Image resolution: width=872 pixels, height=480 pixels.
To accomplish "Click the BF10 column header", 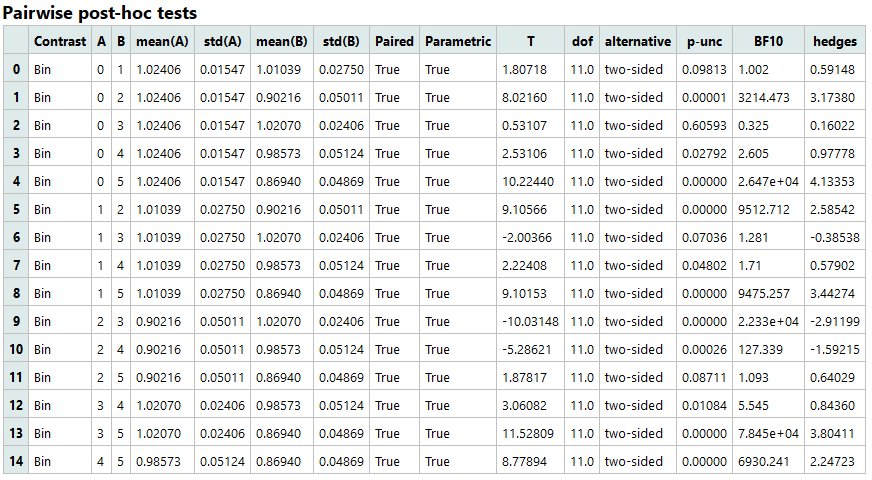I will tap(768, 42).
